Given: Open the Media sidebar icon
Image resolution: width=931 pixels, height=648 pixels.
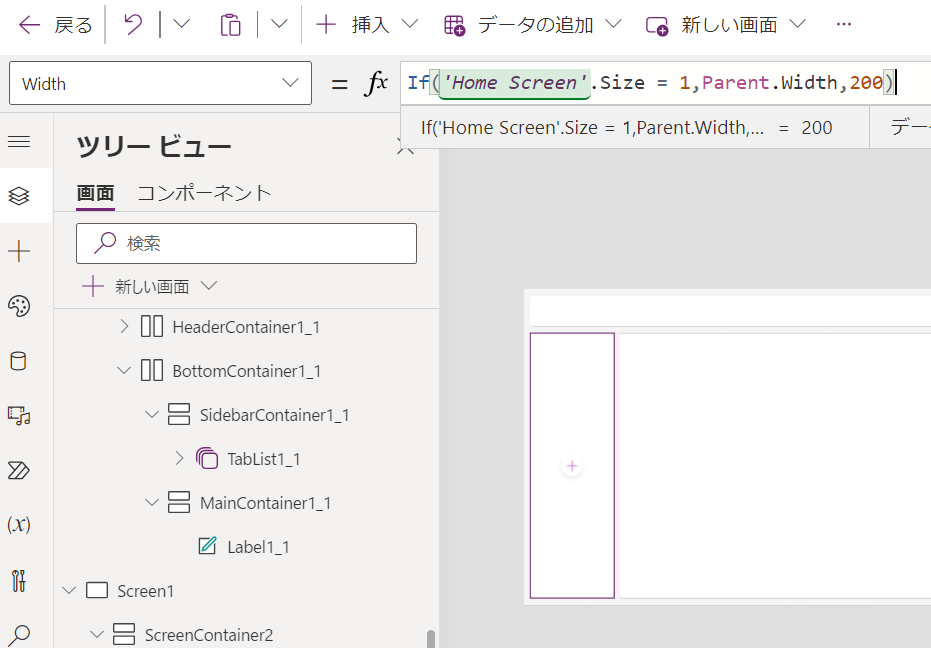Looking at the screenshot, I should coord(19,416).
